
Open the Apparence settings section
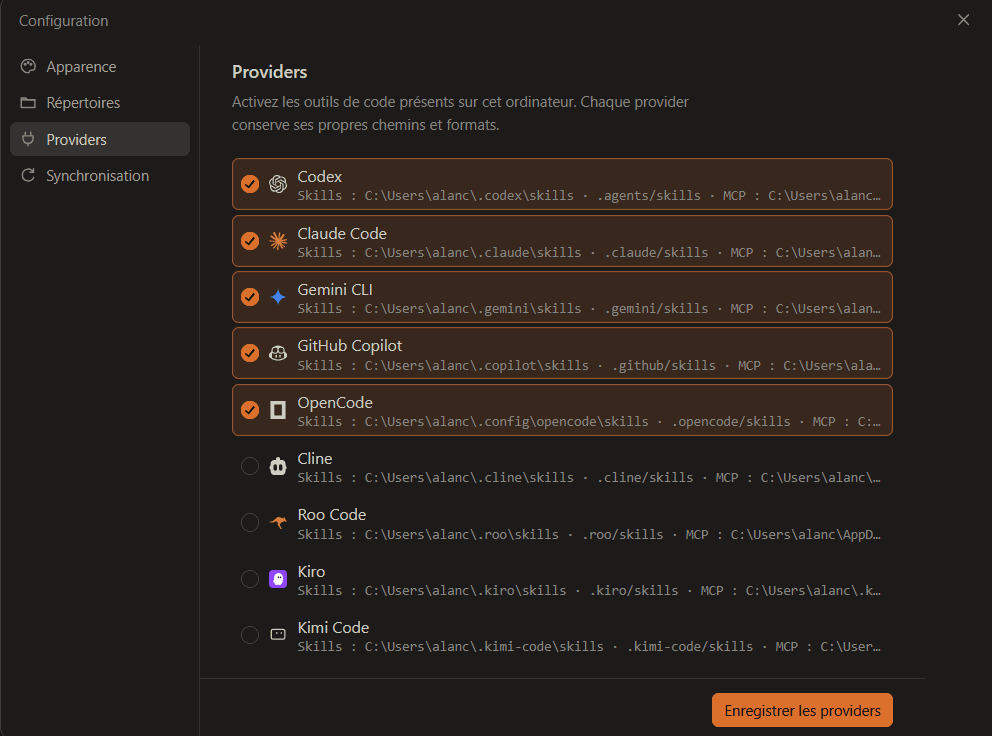pyautogui.click(x=100, y=66)
